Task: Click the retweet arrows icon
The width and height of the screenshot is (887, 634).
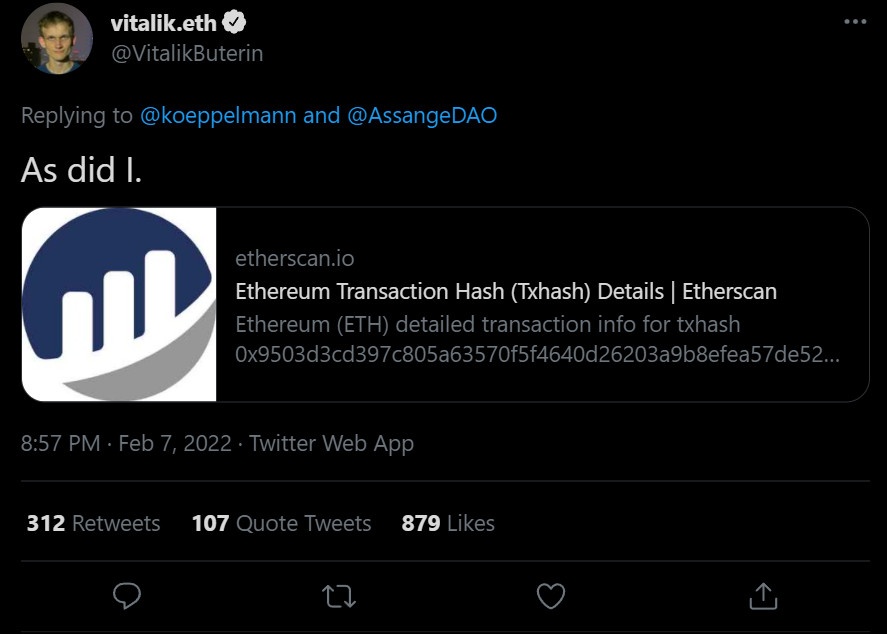Action: (339, 596)
